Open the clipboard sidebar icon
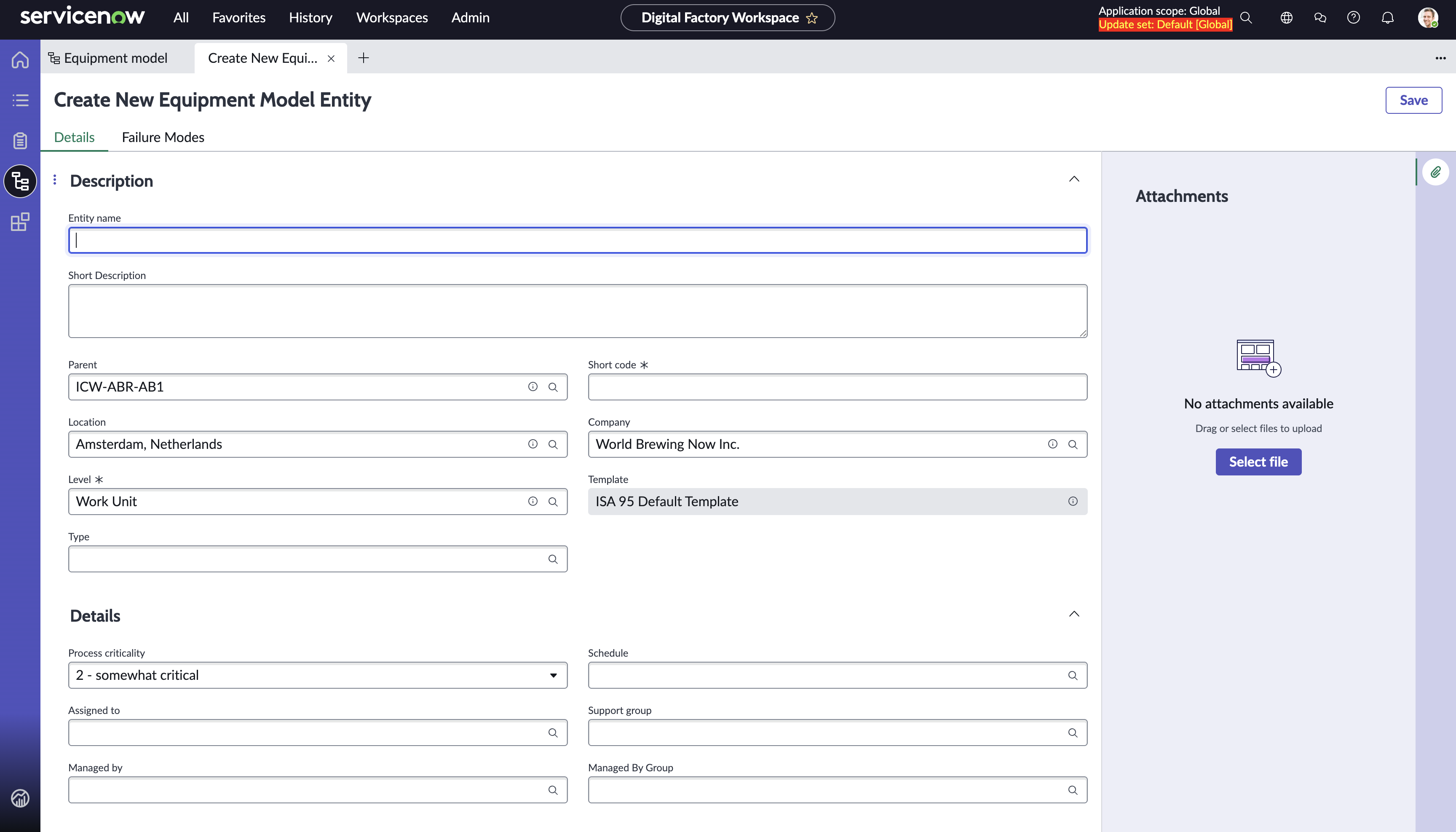Image resolution: width=1456 pixels, height=832 pixels. pyautogui.click(x=20, y=141)
